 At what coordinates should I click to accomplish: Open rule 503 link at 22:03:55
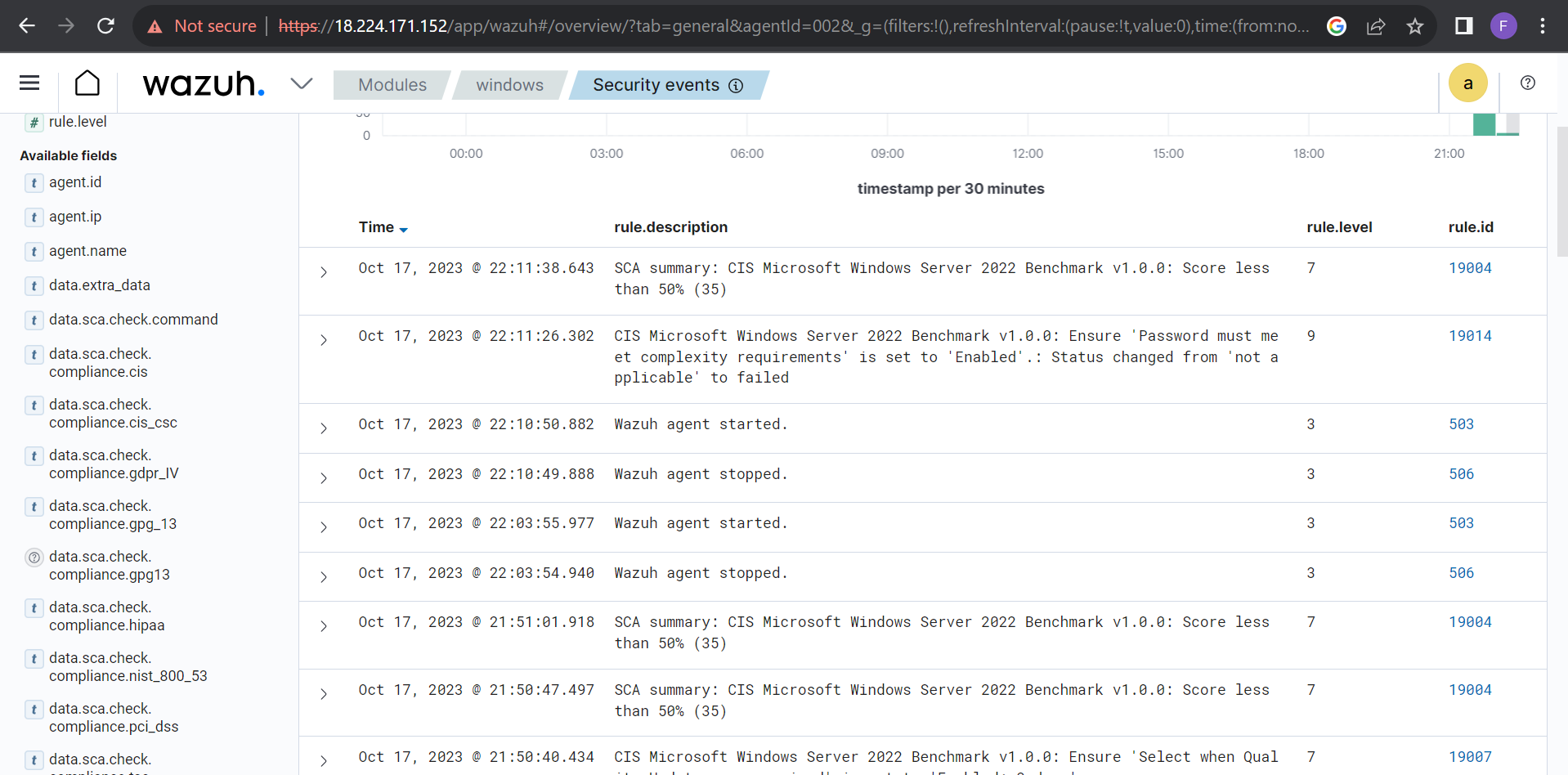[x=1461, y=523]
